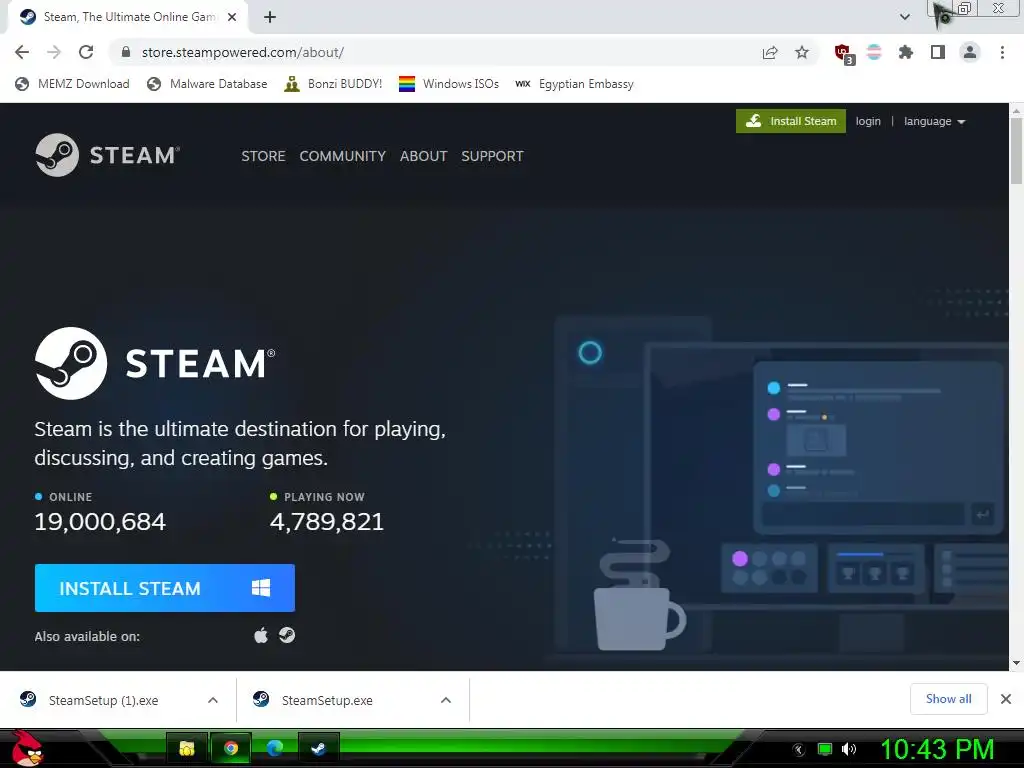Click the striped extension icon next to uBlock
This screenshot has width=1024, height=768.
[x=874, y=52]
